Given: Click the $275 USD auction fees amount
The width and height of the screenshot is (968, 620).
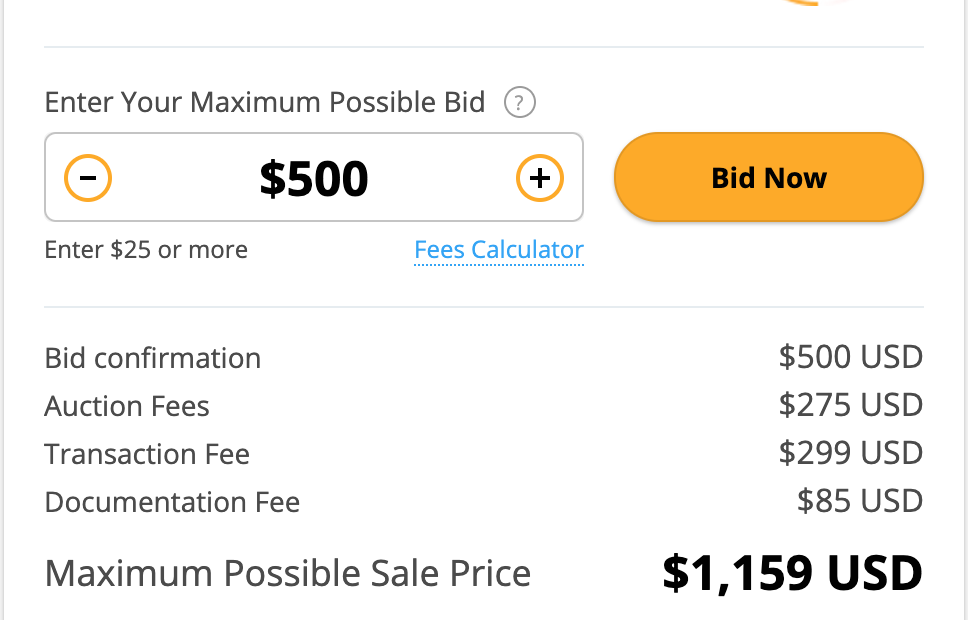Looking at the screenshot, I should [851, 405].
